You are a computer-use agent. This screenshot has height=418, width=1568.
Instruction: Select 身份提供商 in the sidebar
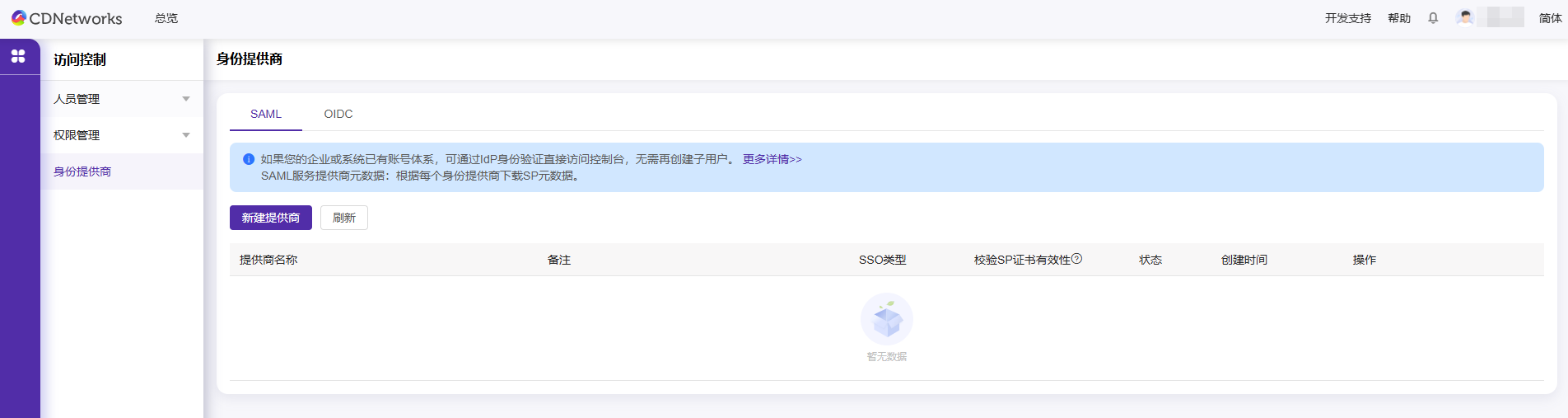coord(82,171)
